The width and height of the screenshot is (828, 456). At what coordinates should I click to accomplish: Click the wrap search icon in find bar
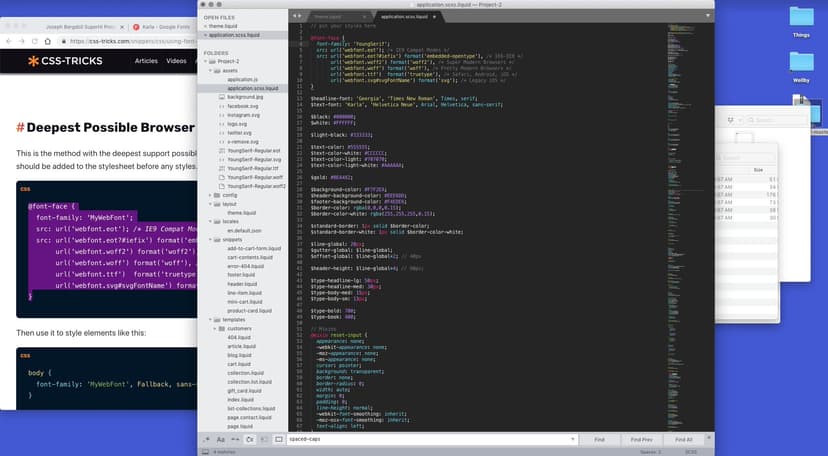pos(249,439)
